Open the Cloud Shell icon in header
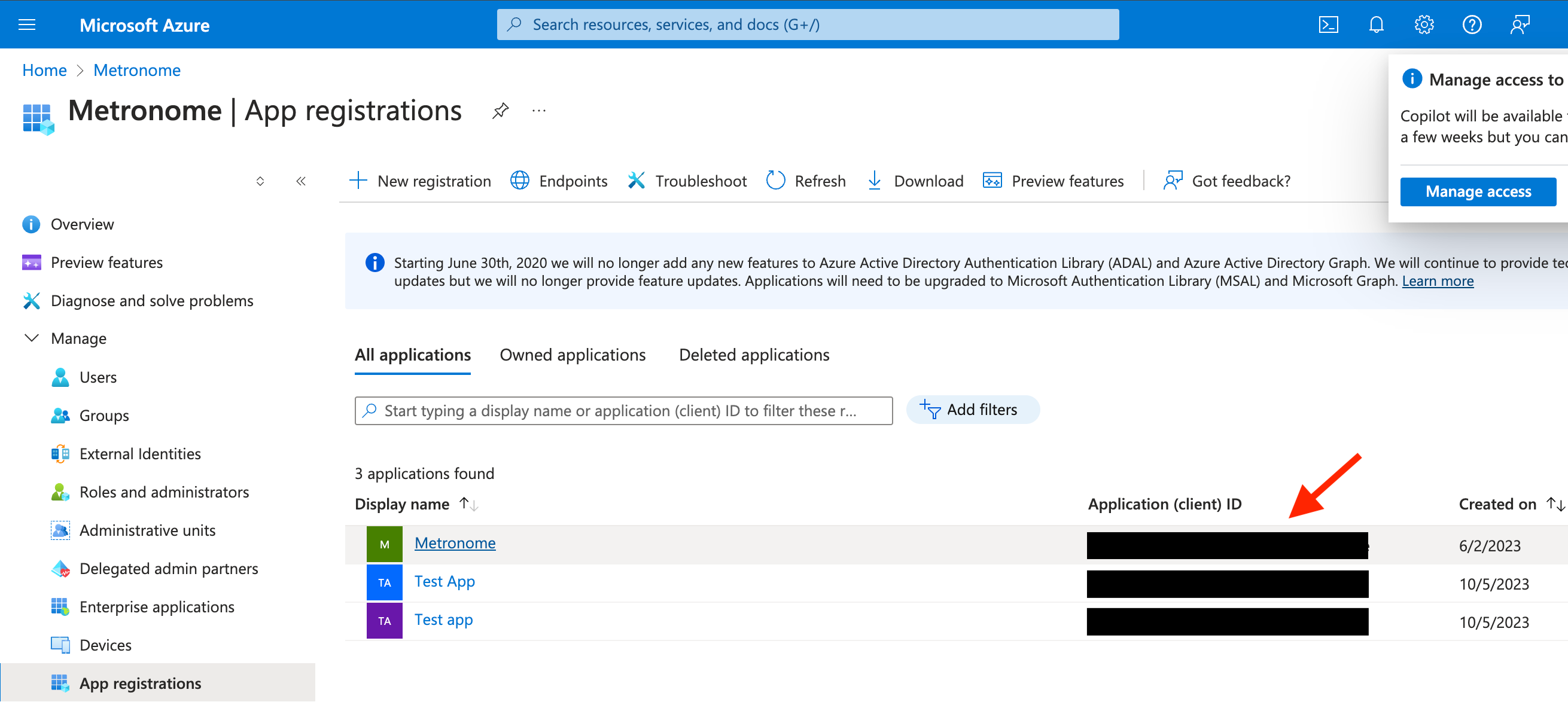This screenshot has height=711, width=1568. (x=1328, y=25)
